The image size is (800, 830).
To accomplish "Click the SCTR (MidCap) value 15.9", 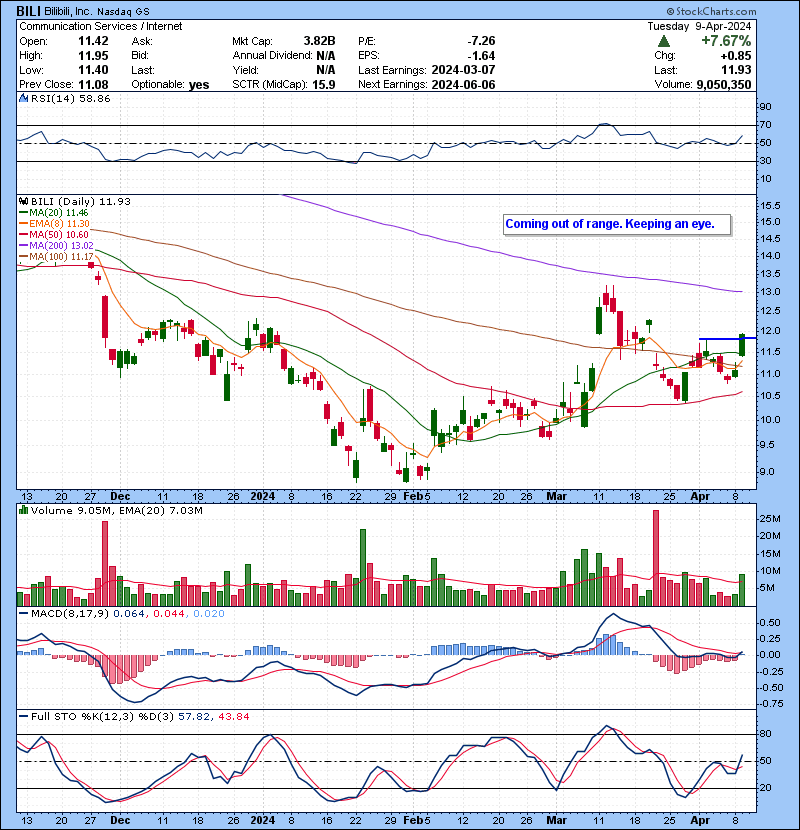I will (x=323, y=85).
